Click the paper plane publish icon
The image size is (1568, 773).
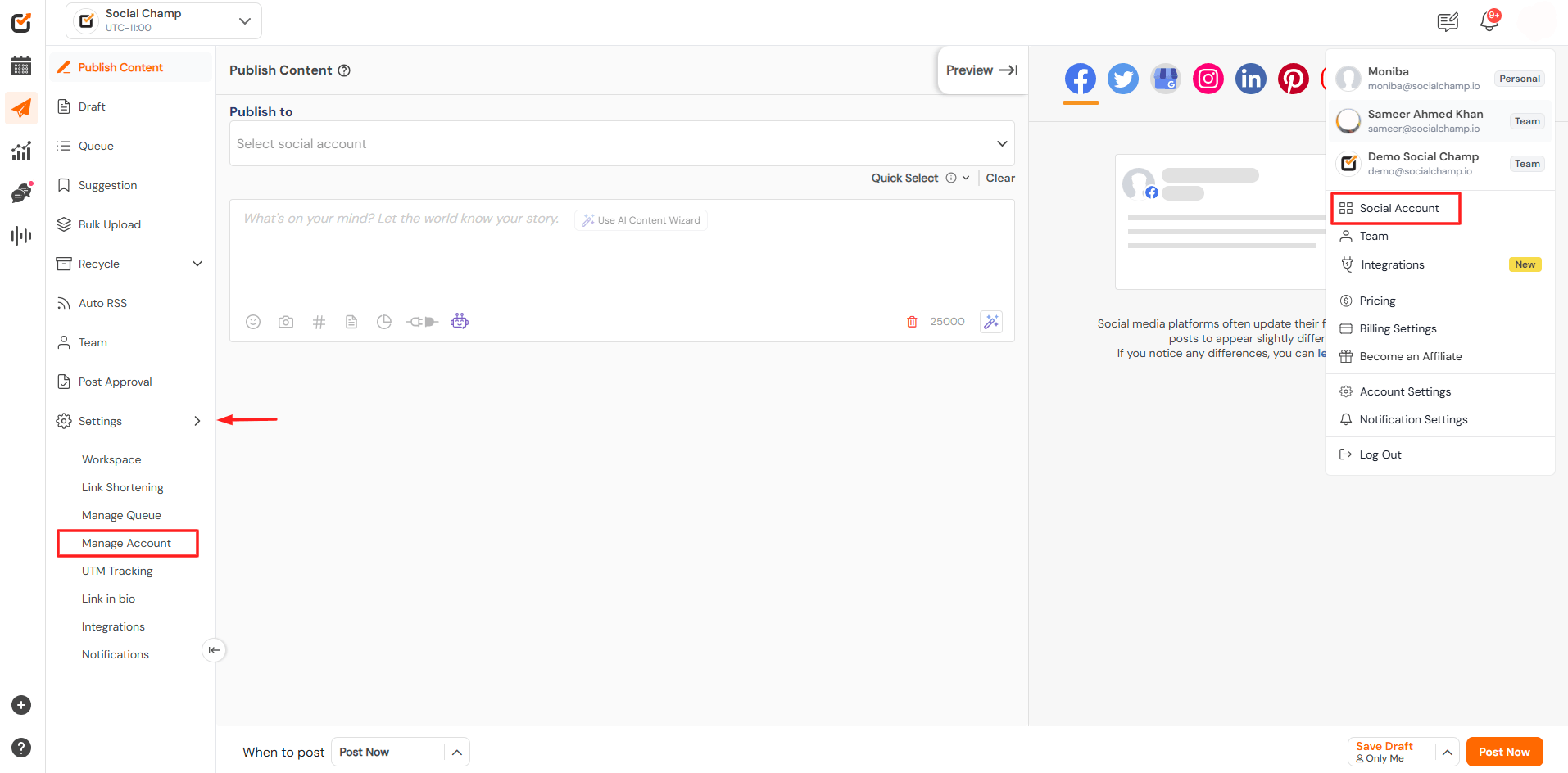pos(21,108)
